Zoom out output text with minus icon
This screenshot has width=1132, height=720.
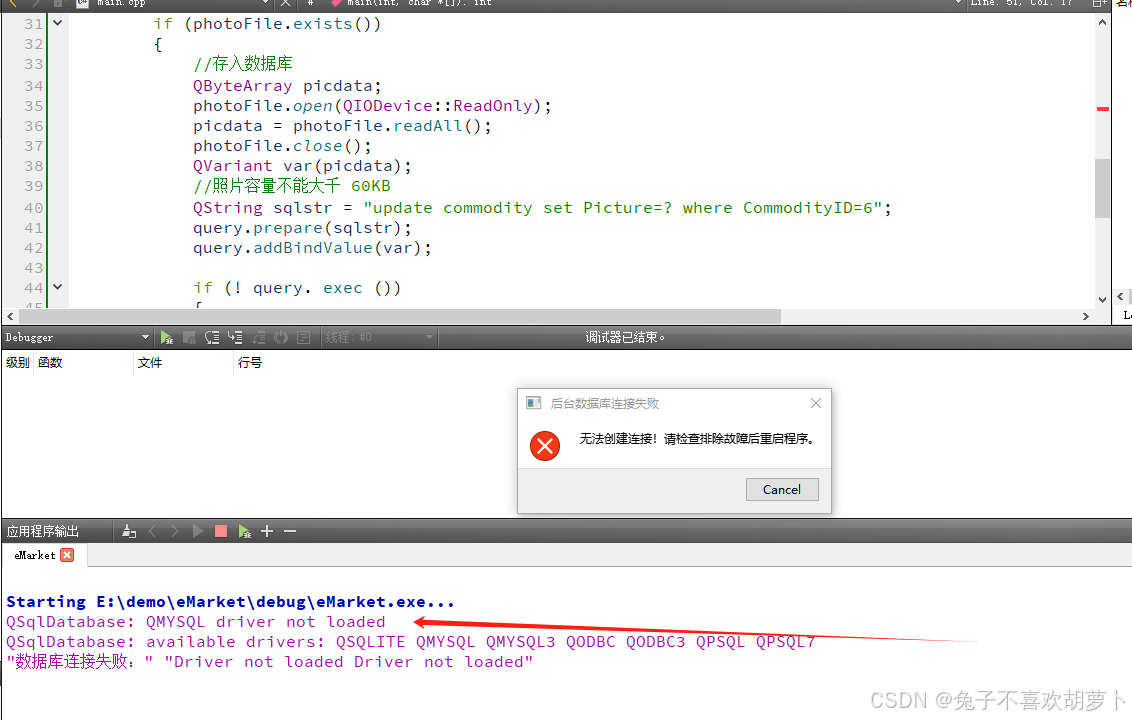[290, 532]
